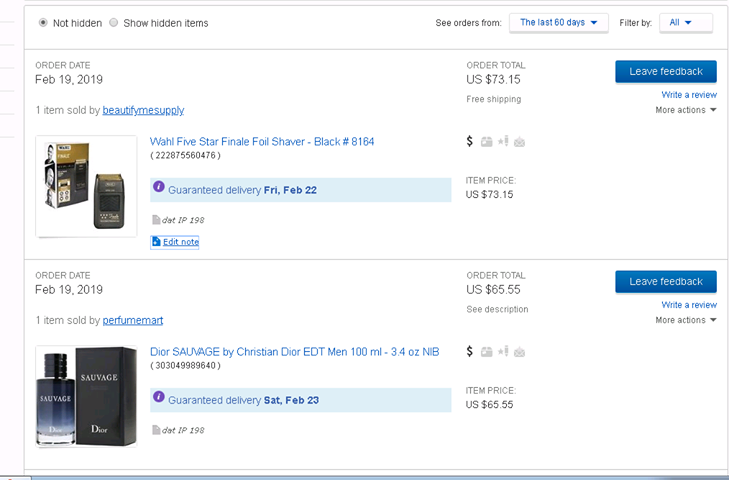This screenshot has width=729, height=480.
Task: Expand More actions for the Dior Sauvage order
Action: [686, 320]
